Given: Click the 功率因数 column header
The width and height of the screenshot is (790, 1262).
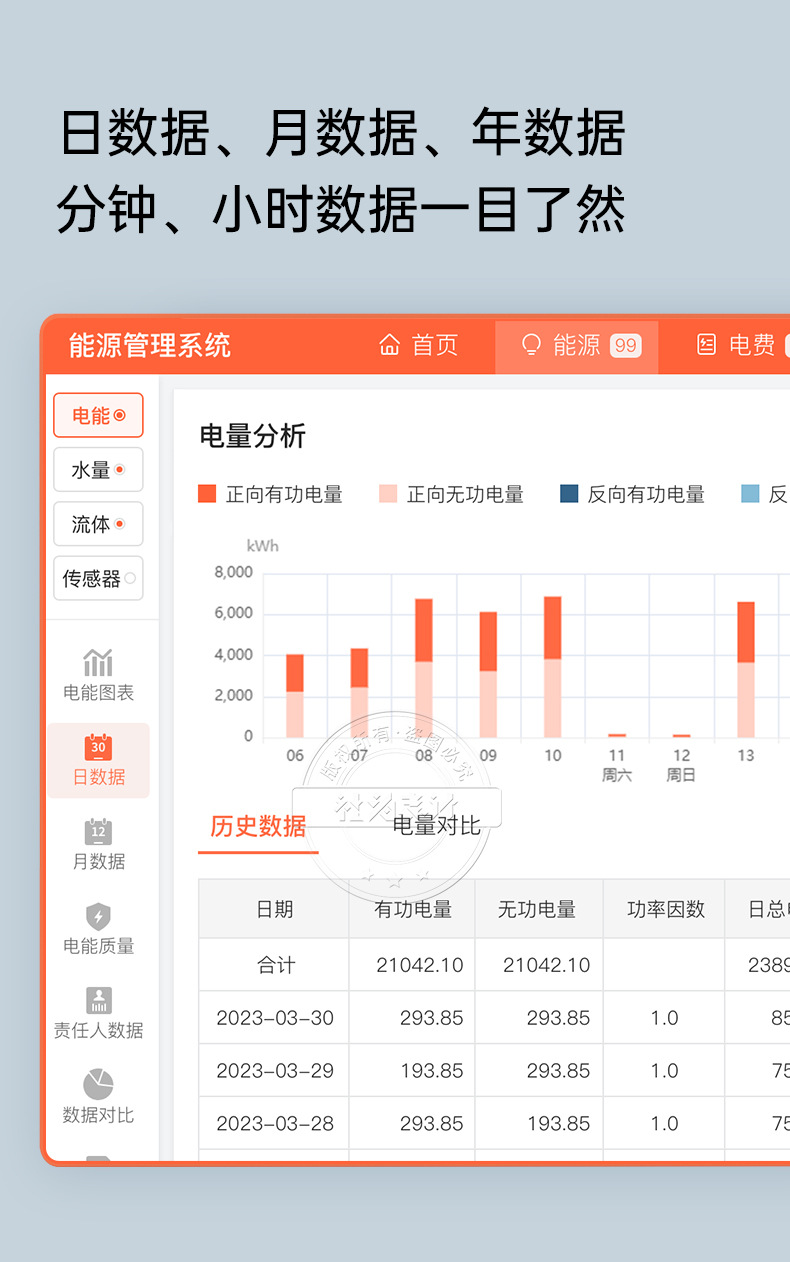Looking at the screenshot, I should pos(665,909).
